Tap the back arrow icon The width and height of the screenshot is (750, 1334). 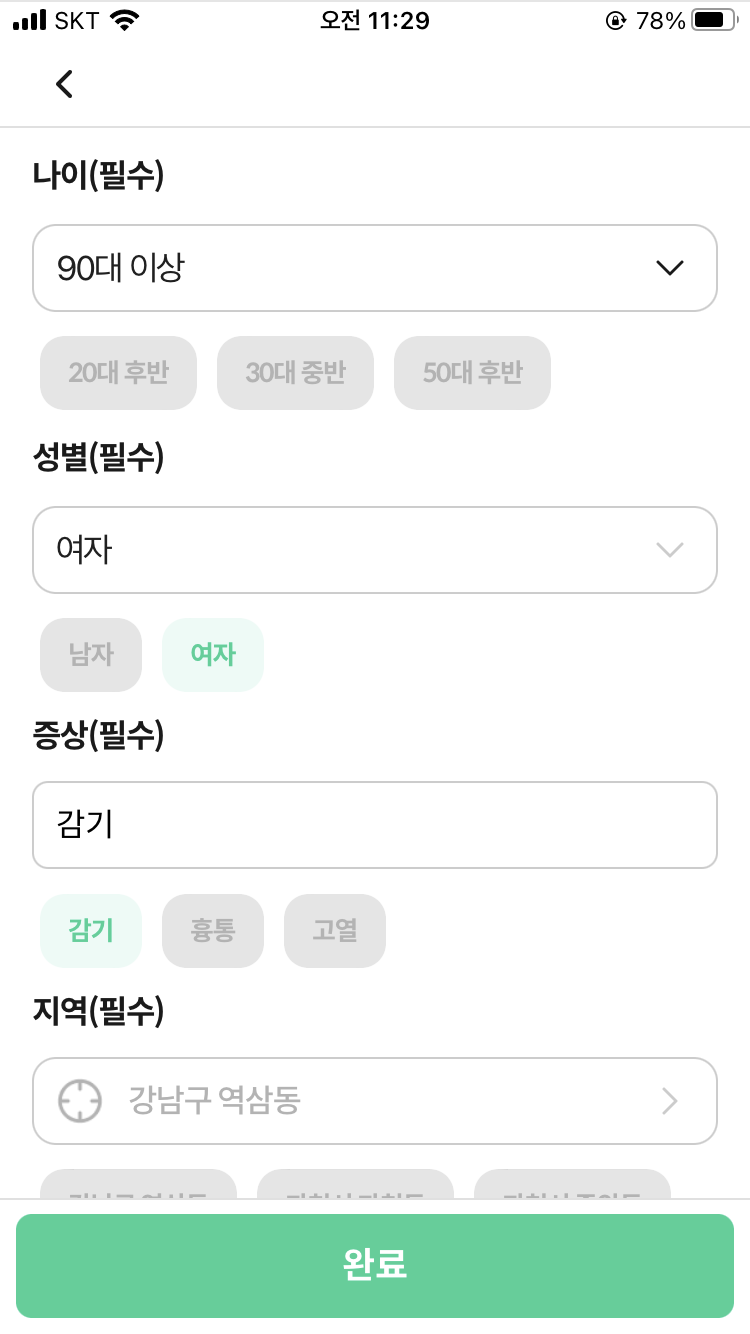coord(65,84)
